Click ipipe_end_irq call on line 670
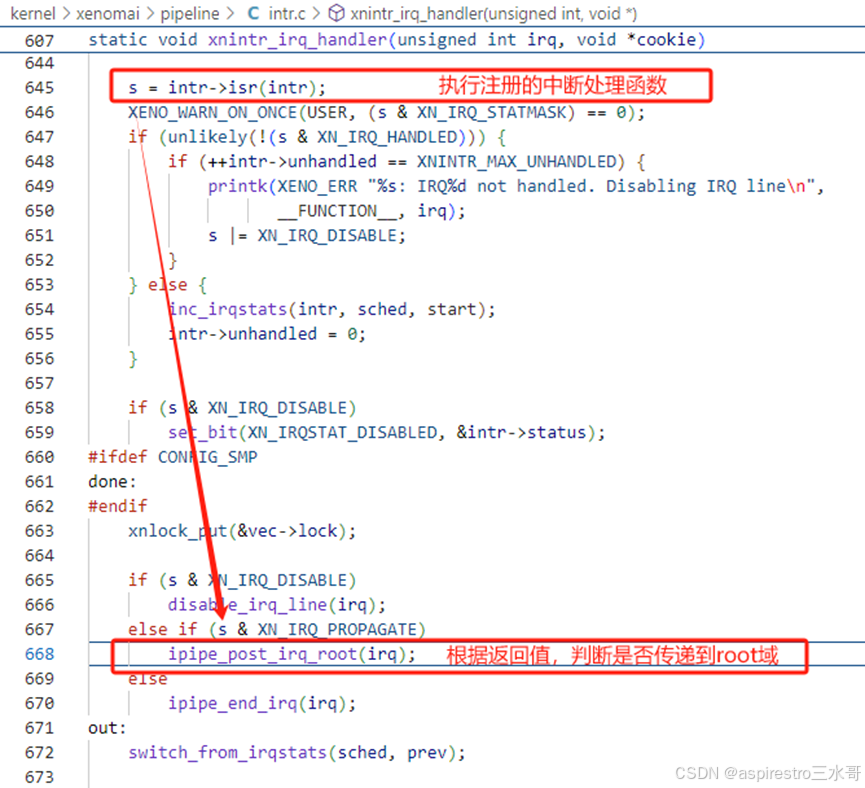Image resolution: width=865 pixels, height=788 pixels. [232, 704]
